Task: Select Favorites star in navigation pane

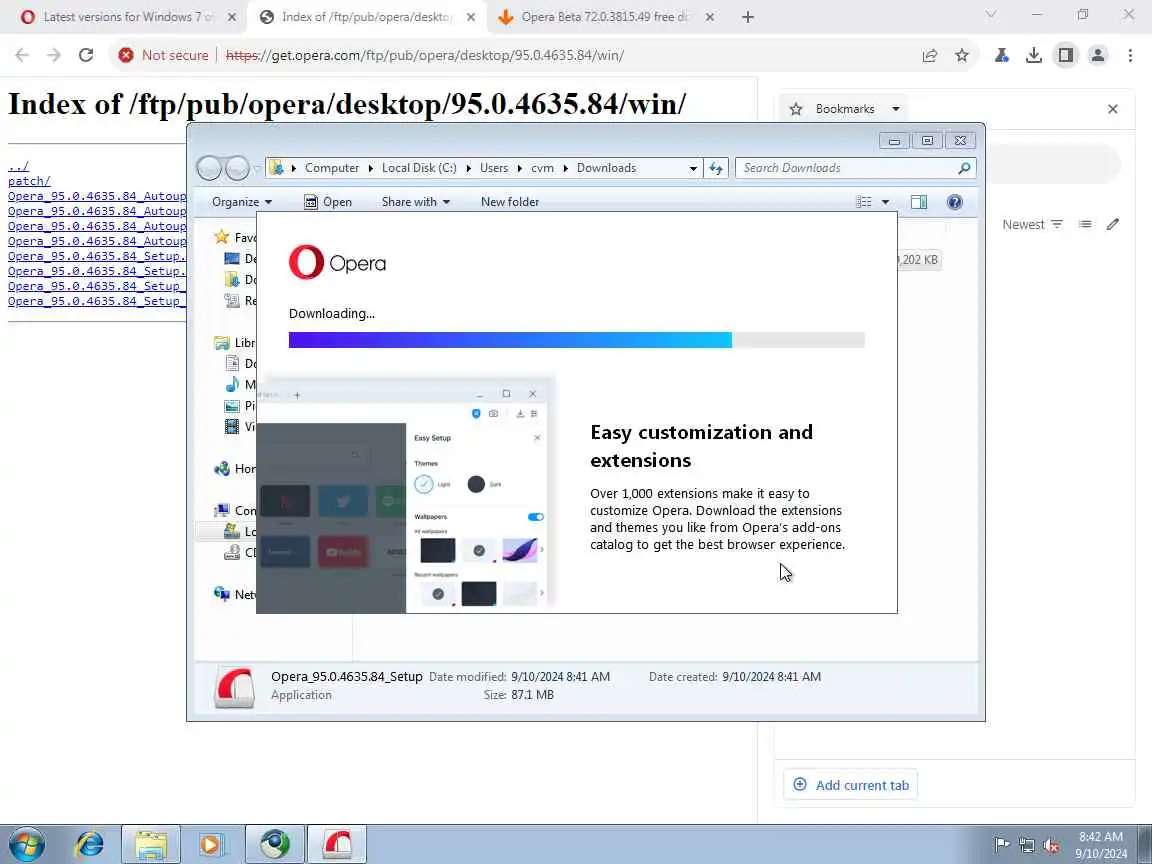Action: (221, 237)
